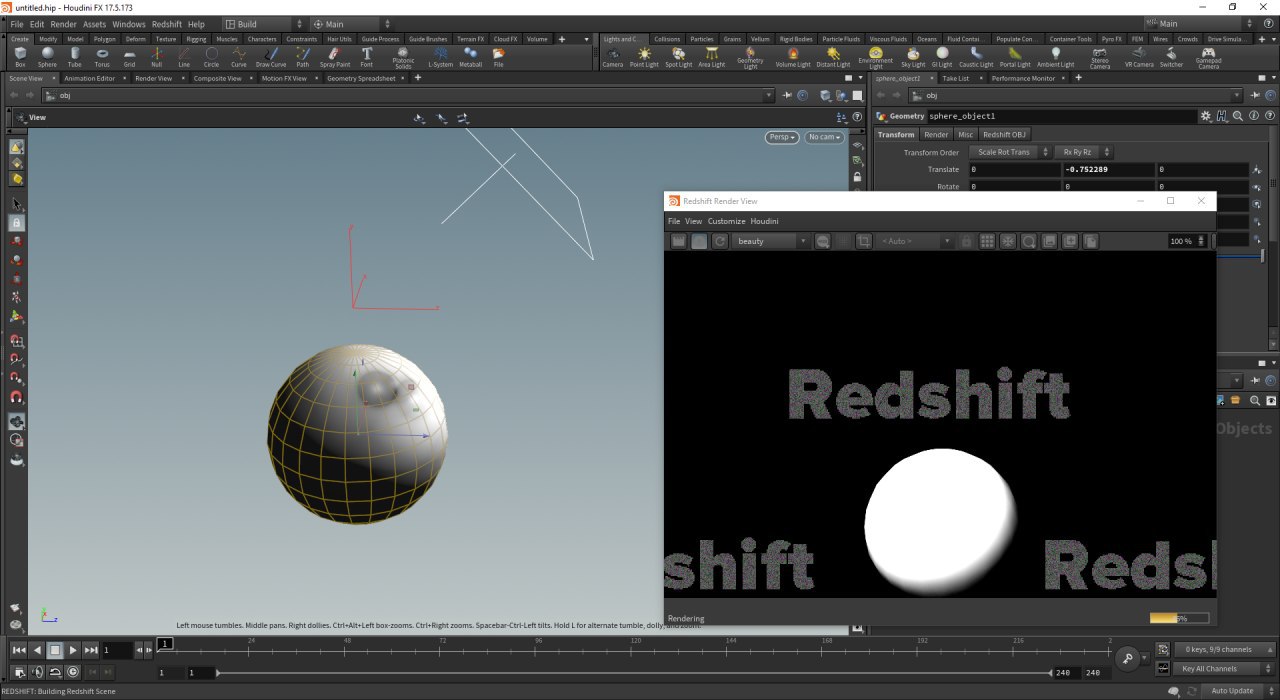Jump to the first frame
This screenshot has width=1280, height=700.
(x=19, y=650)
